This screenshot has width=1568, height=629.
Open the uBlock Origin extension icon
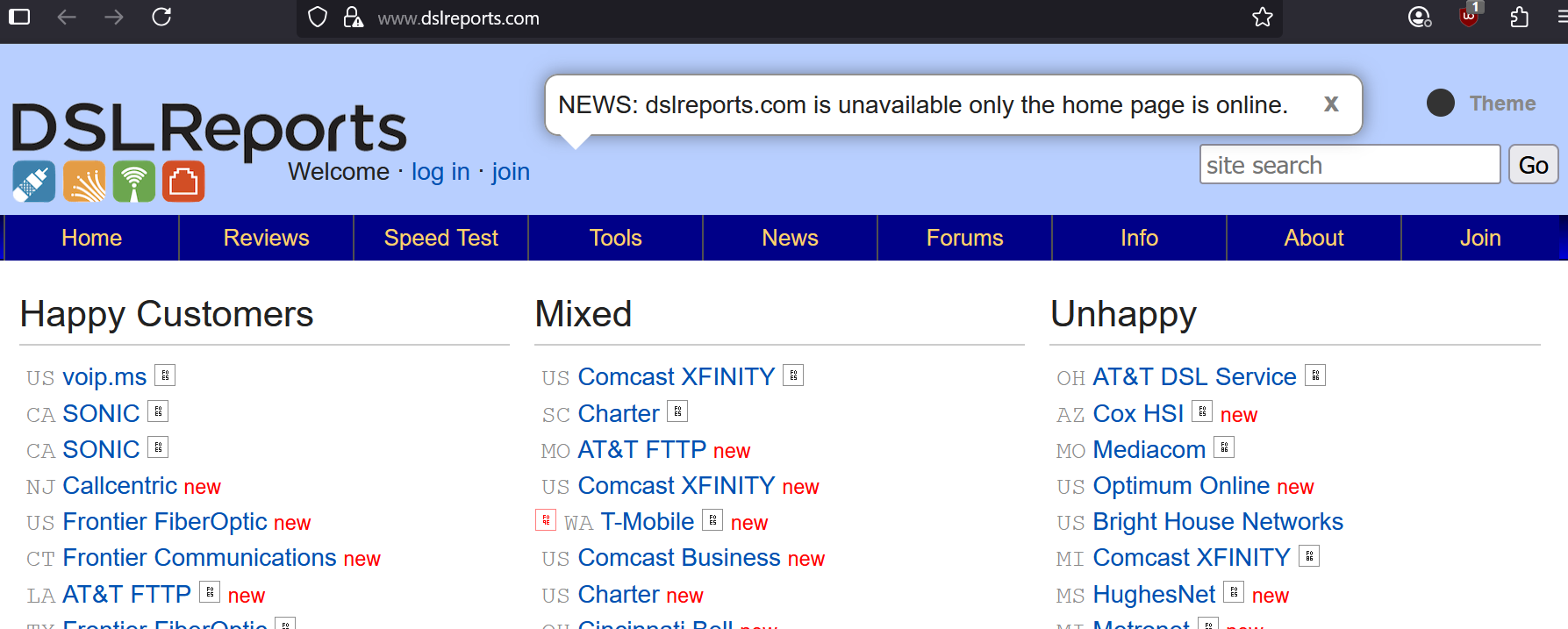[x=1469, y=15]
